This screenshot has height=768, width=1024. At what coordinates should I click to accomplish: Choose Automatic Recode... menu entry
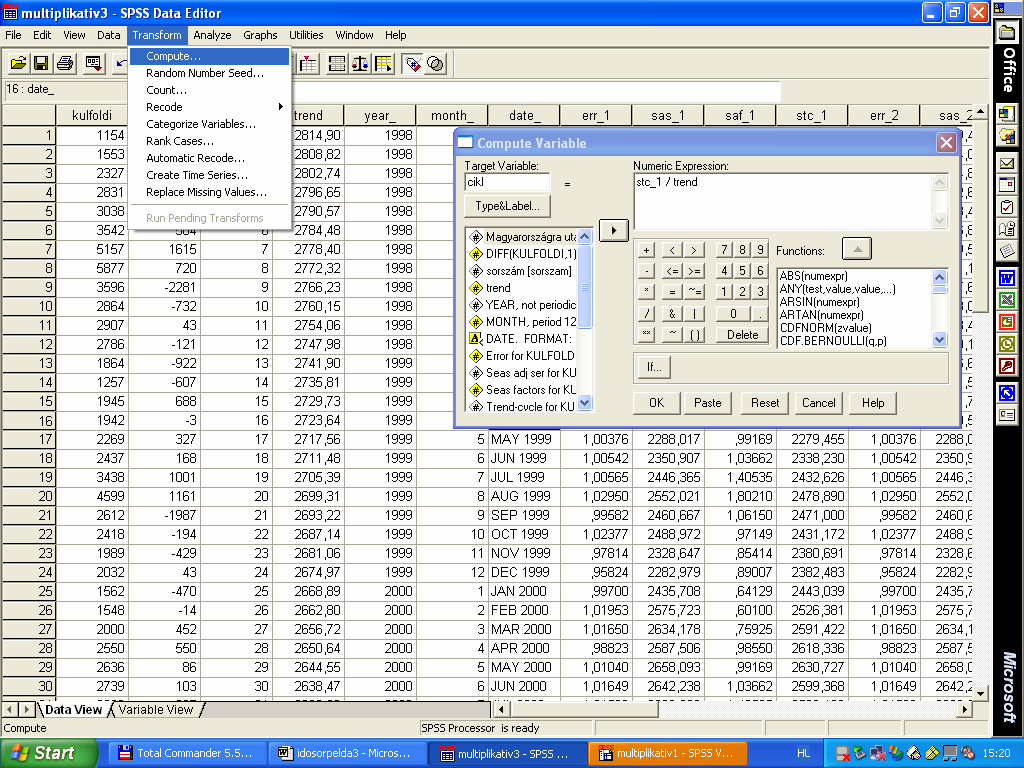209,158
